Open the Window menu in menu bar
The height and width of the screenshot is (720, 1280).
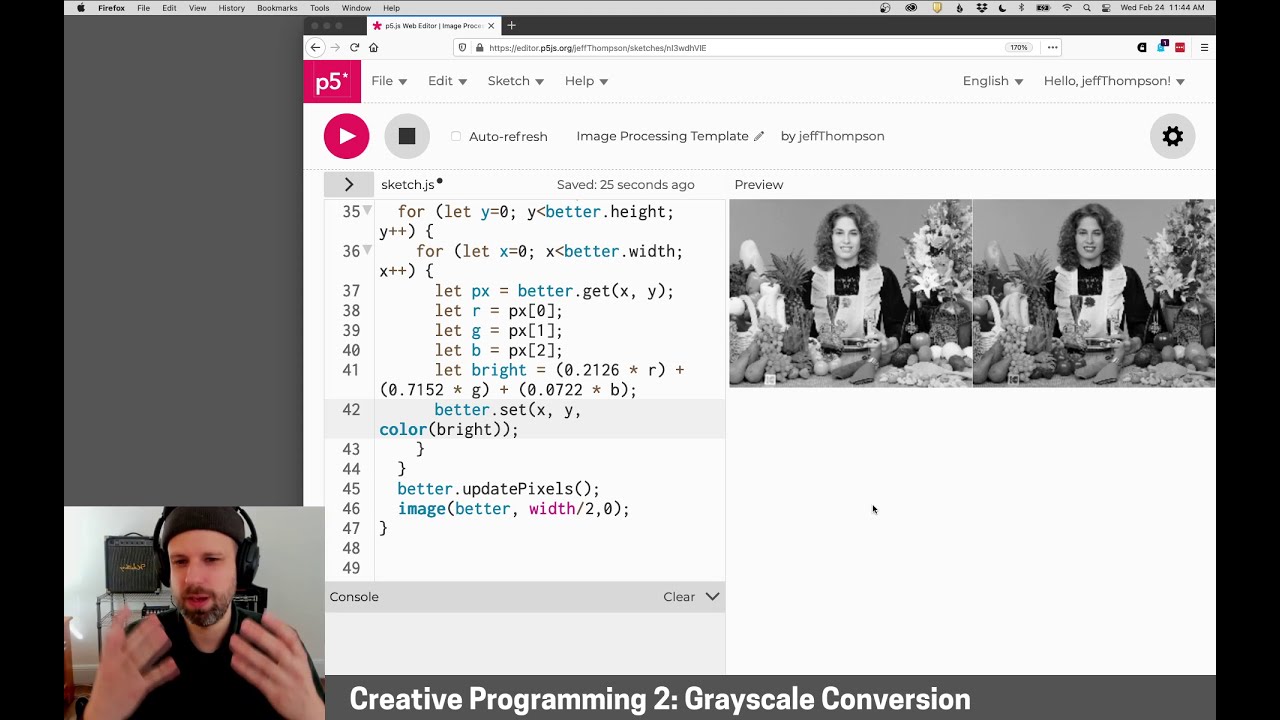point(356,7)
